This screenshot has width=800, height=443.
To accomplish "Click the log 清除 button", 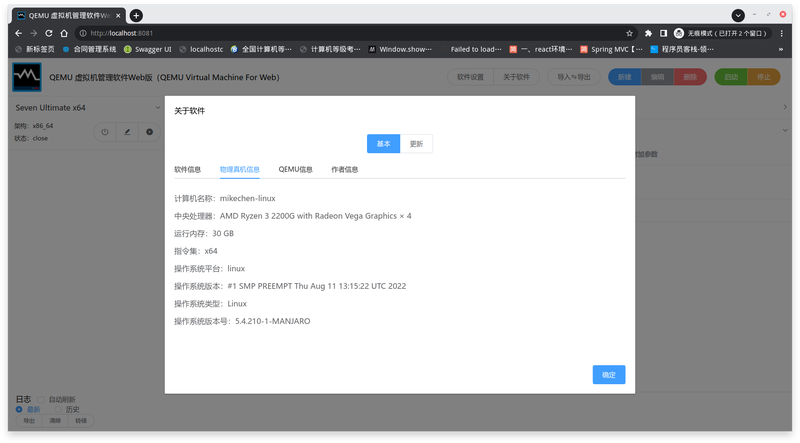I will (55, 421).
